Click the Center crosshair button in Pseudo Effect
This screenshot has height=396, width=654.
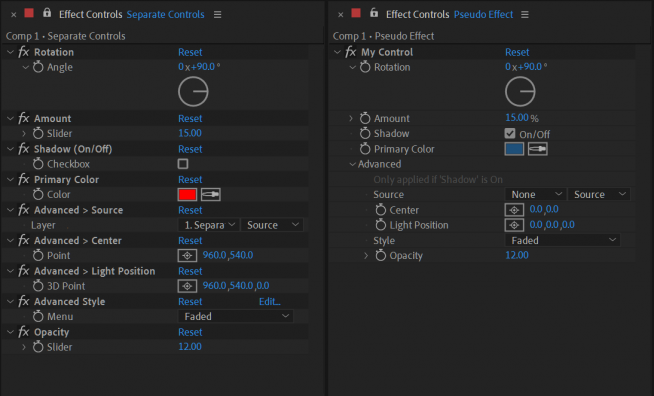coord(514,210)
